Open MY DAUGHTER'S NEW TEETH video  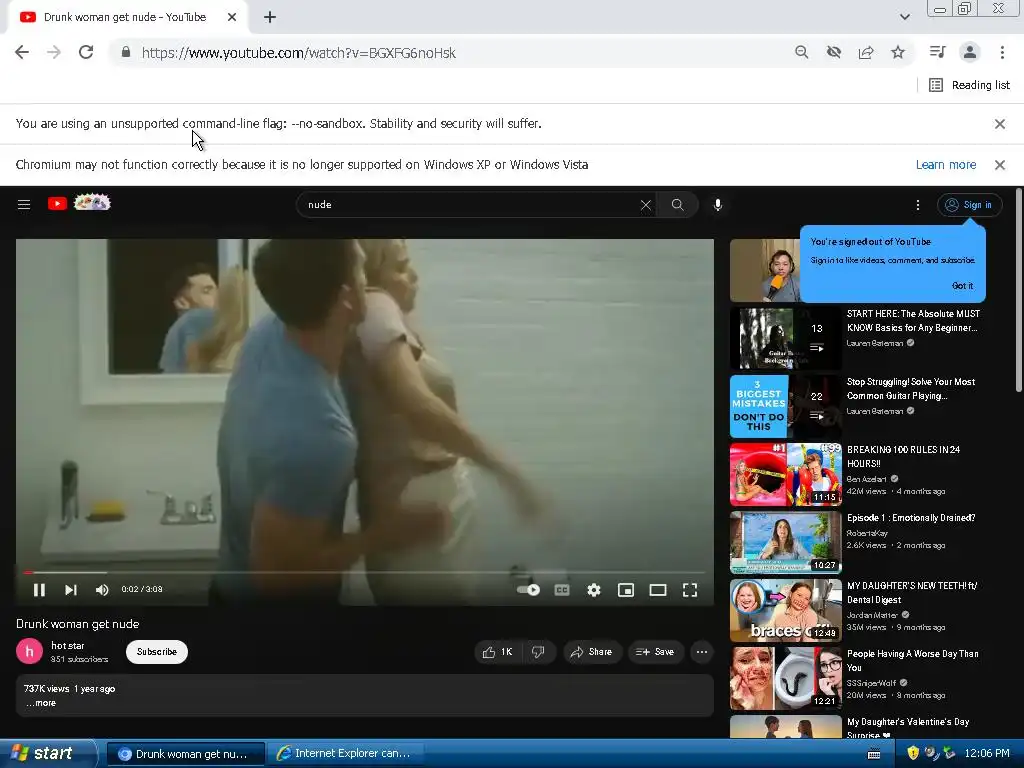912,592
